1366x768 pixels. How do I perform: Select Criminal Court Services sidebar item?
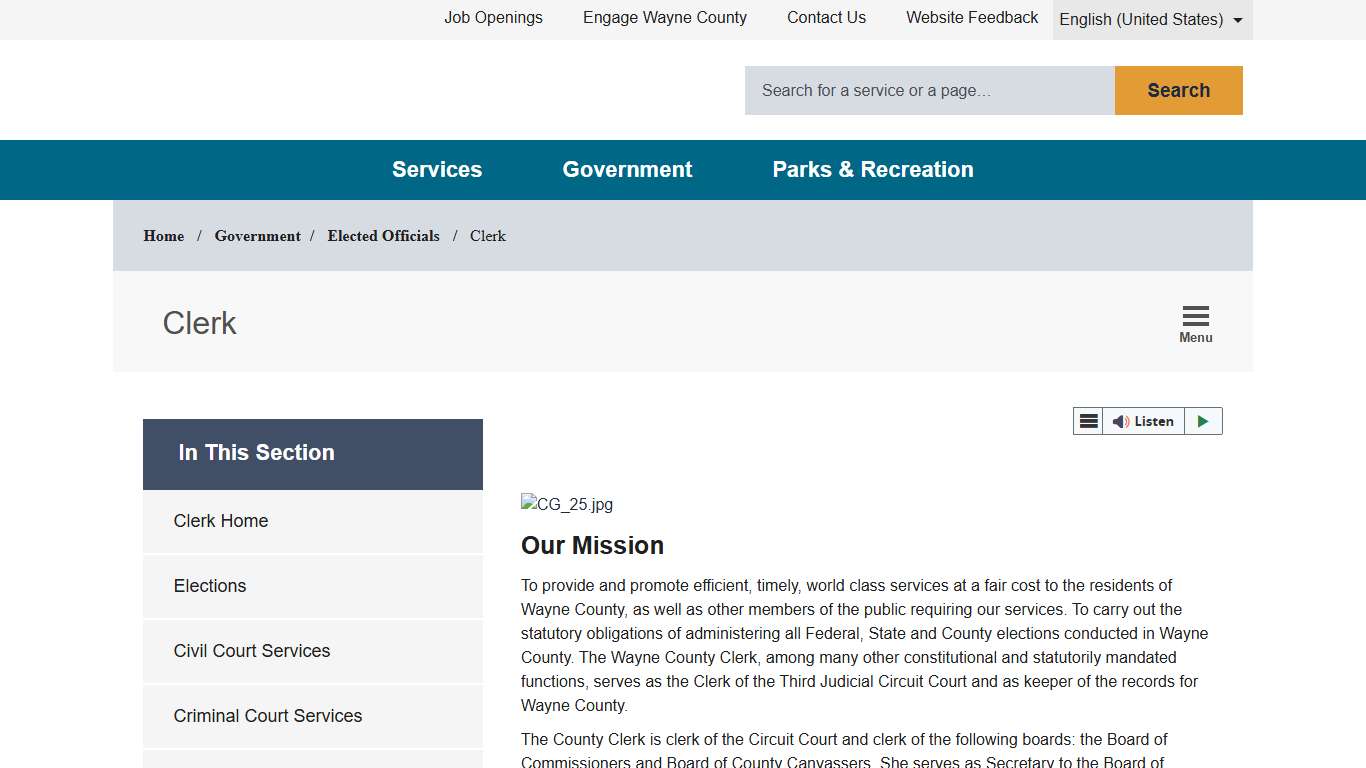tap(268, 716)
